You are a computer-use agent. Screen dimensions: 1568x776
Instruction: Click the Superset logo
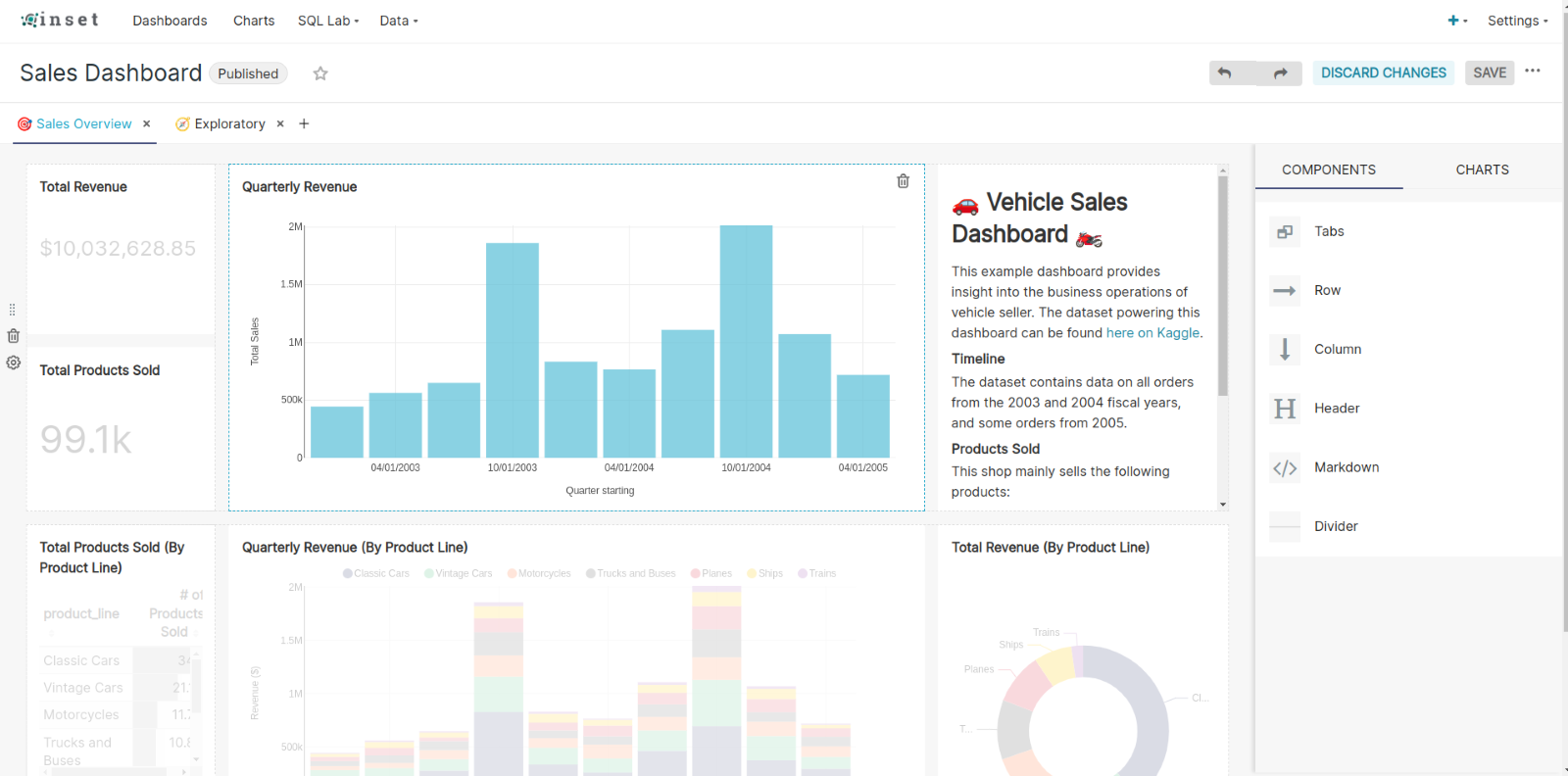point(60,20)
